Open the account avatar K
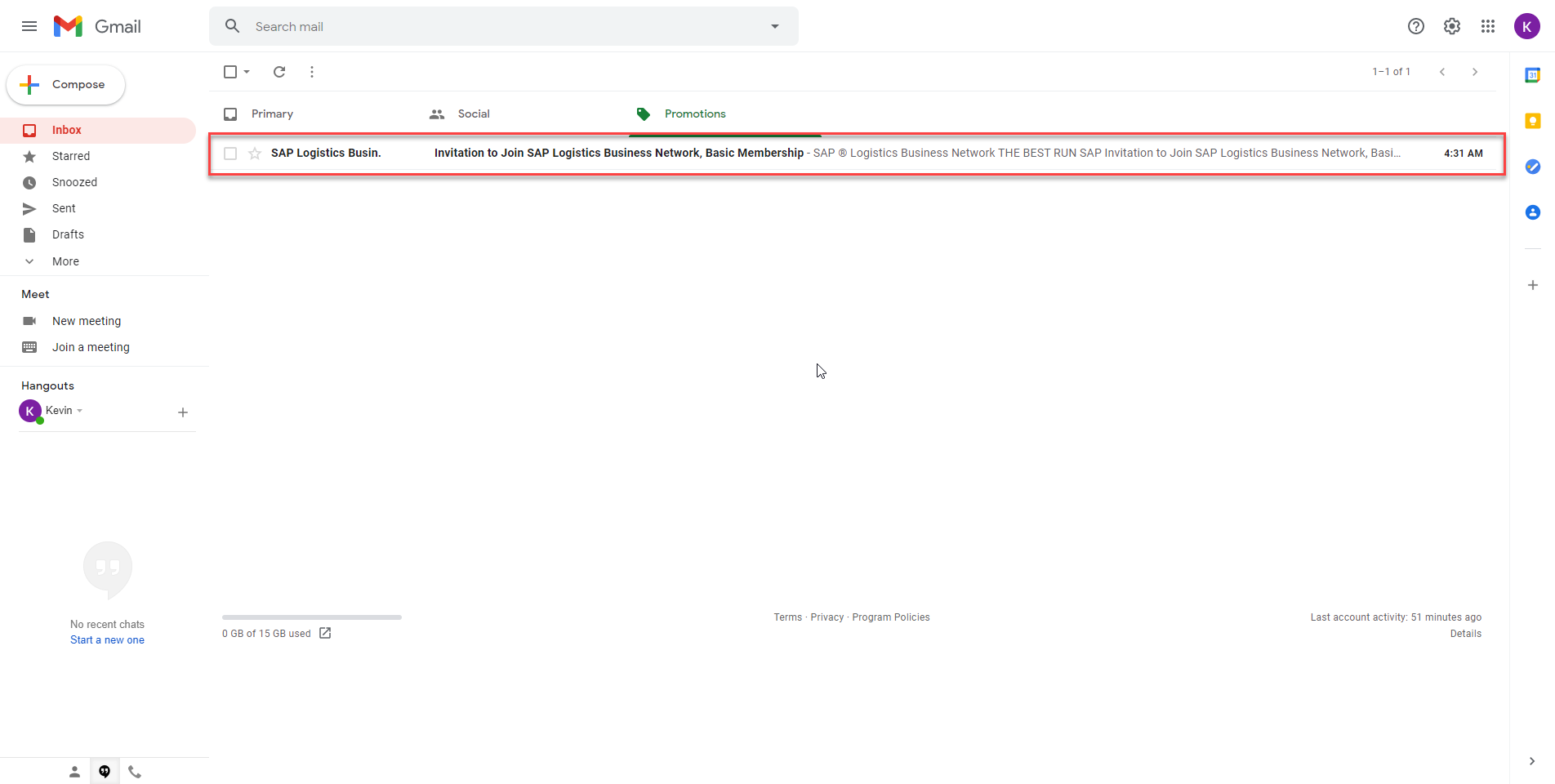 click(x=1526, y=26)
